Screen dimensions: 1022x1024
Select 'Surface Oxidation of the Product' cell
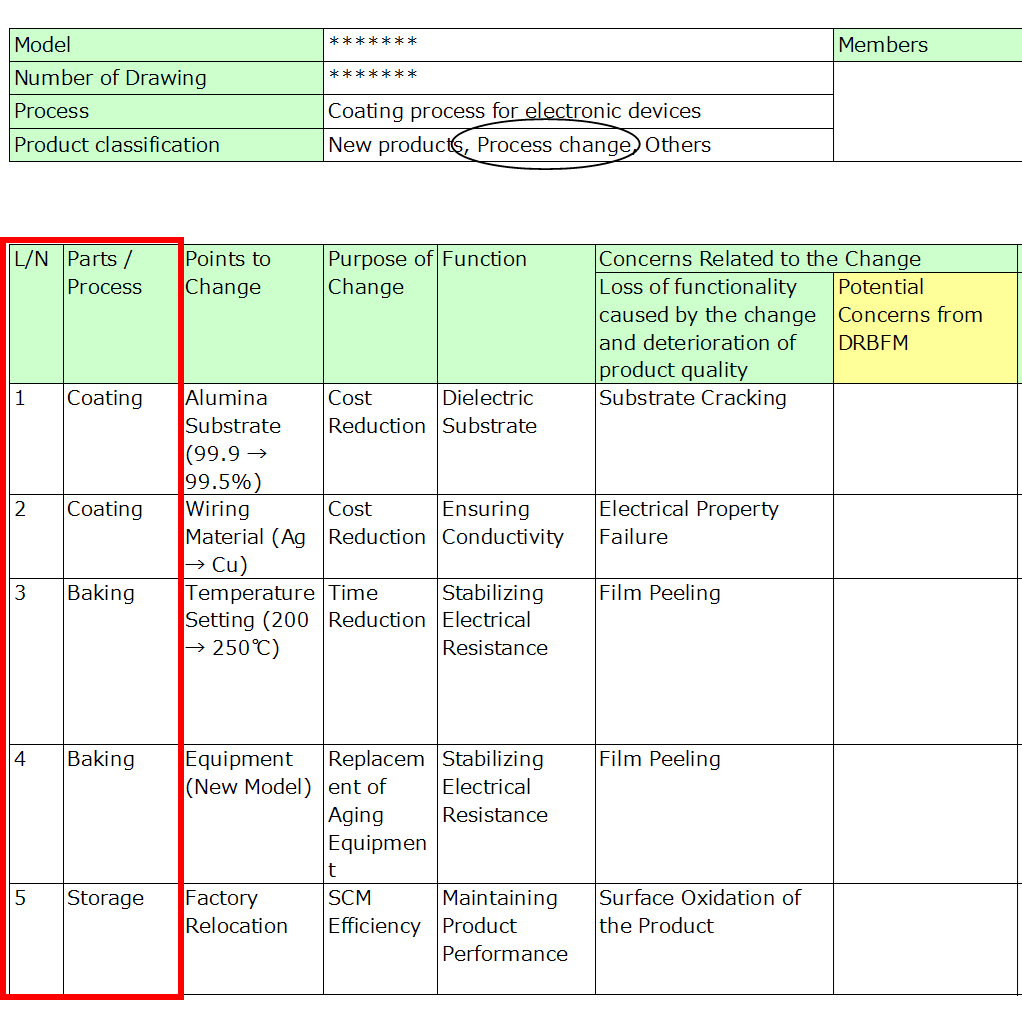click(714, 939)
